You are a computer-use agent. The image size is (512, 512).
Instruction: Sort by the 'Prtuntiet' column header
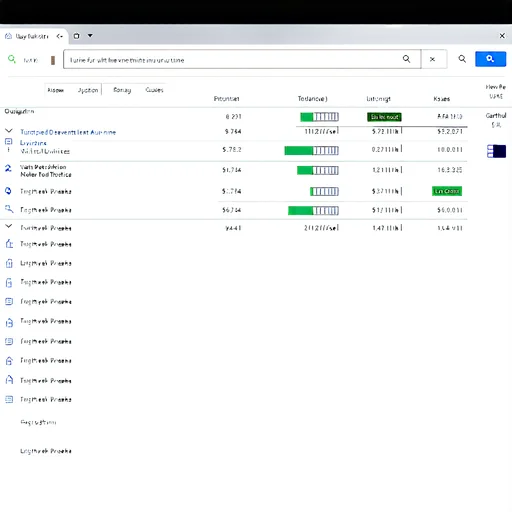pos(226,99)
